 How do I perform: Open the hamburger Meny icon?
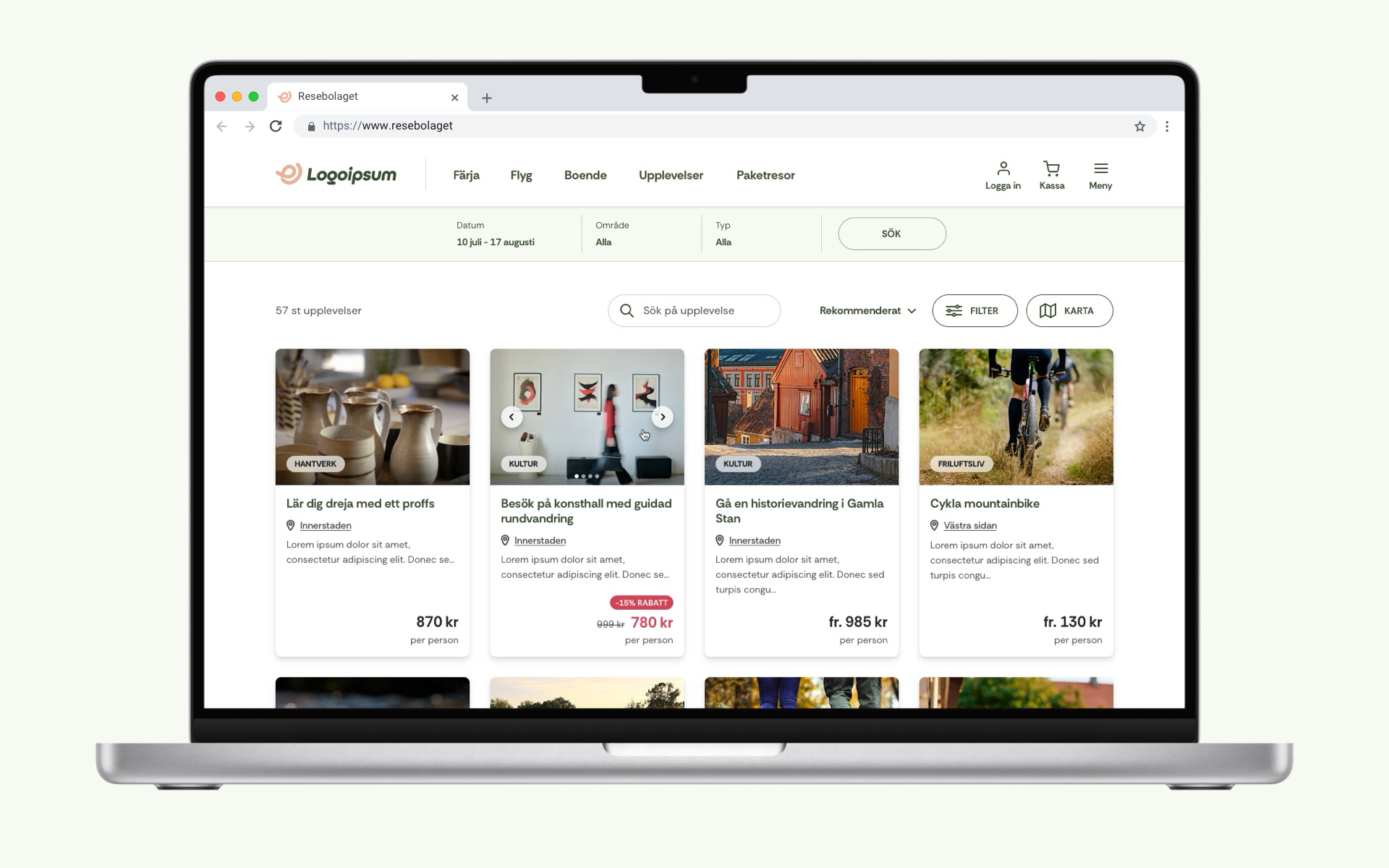[x=1100, y=168]
